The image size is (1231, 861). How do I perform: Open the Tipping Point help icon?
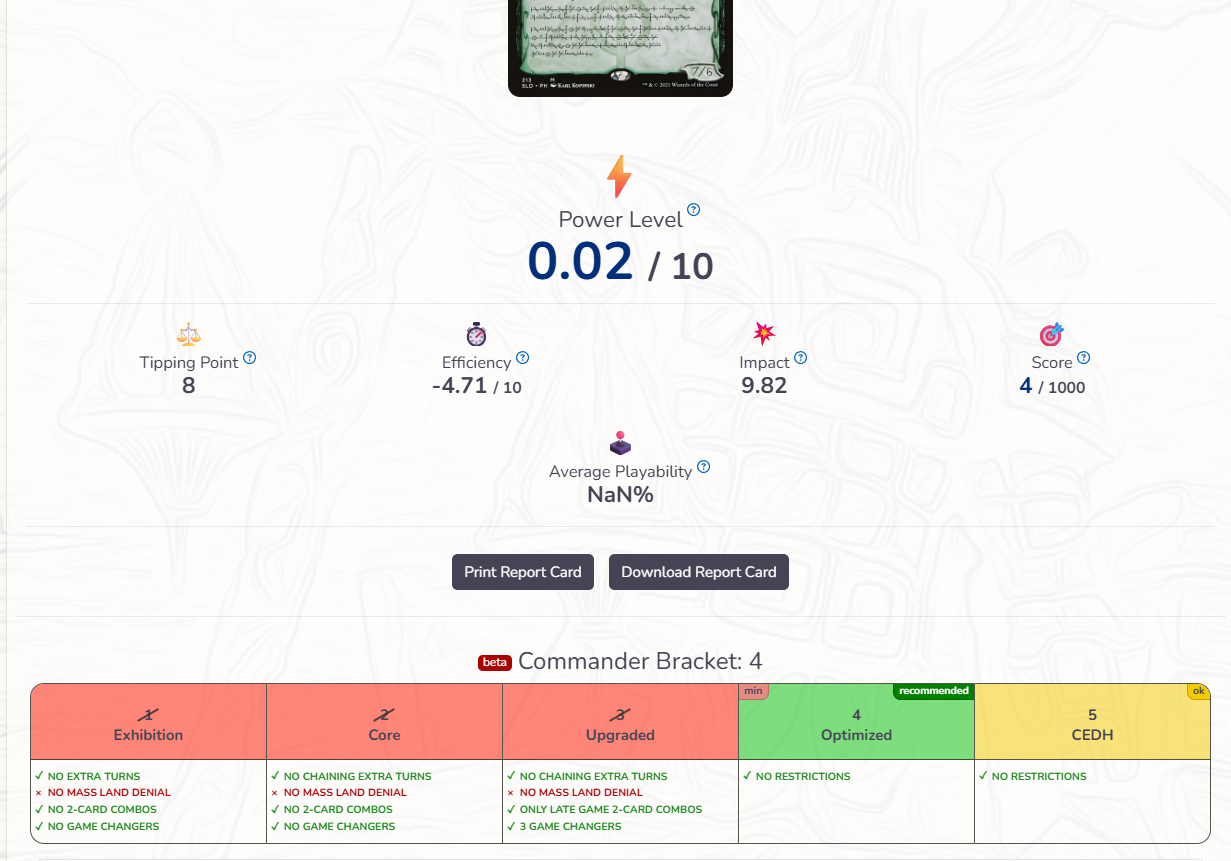click(x=250, y=357)
